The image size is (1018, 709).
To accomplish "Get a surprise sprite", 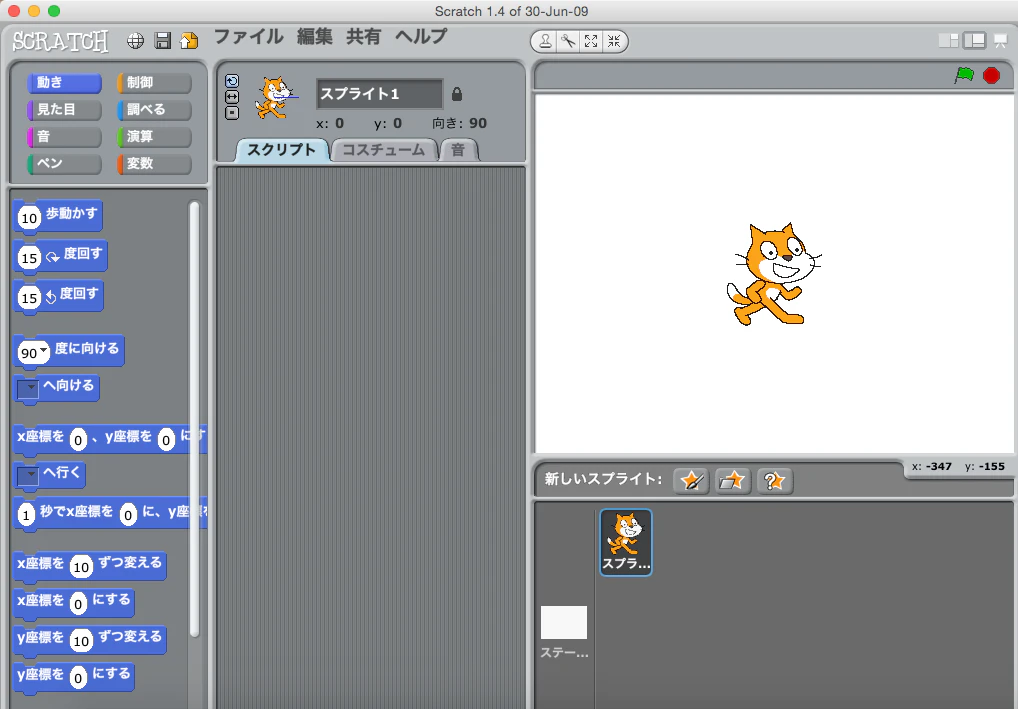I will tap(774, 481).
